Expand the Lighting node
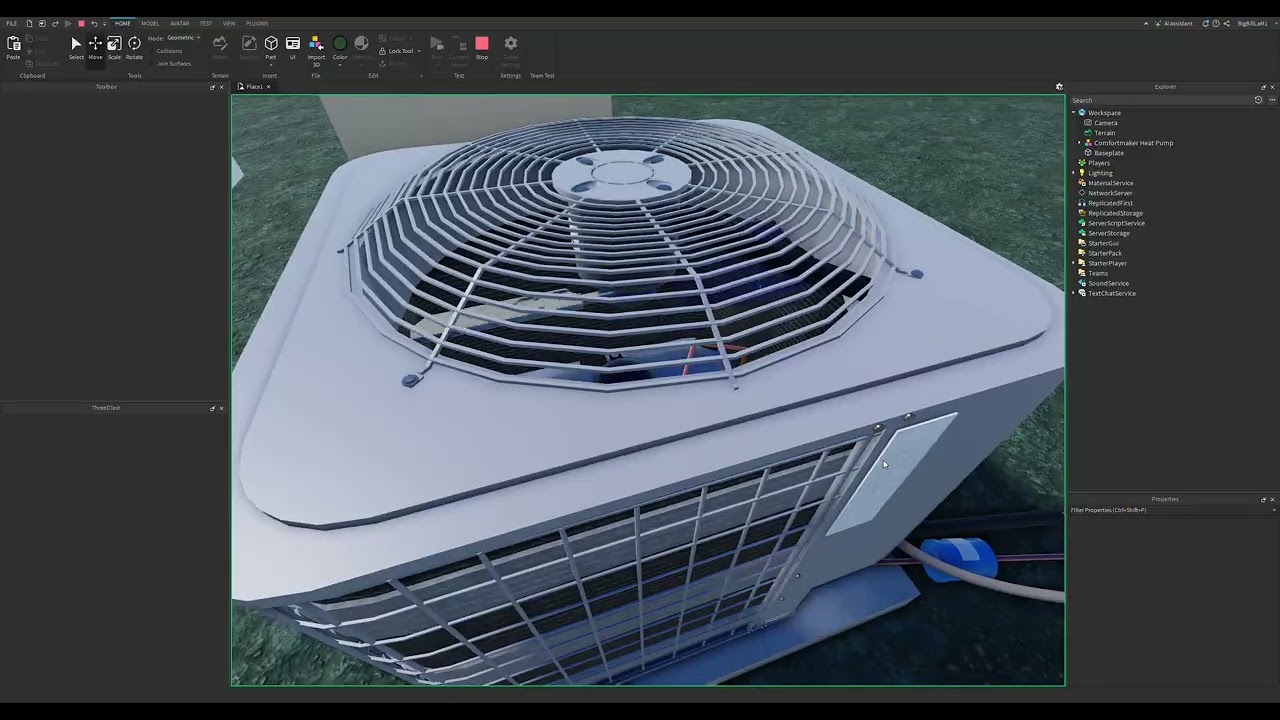 (x=1074, y=173)
